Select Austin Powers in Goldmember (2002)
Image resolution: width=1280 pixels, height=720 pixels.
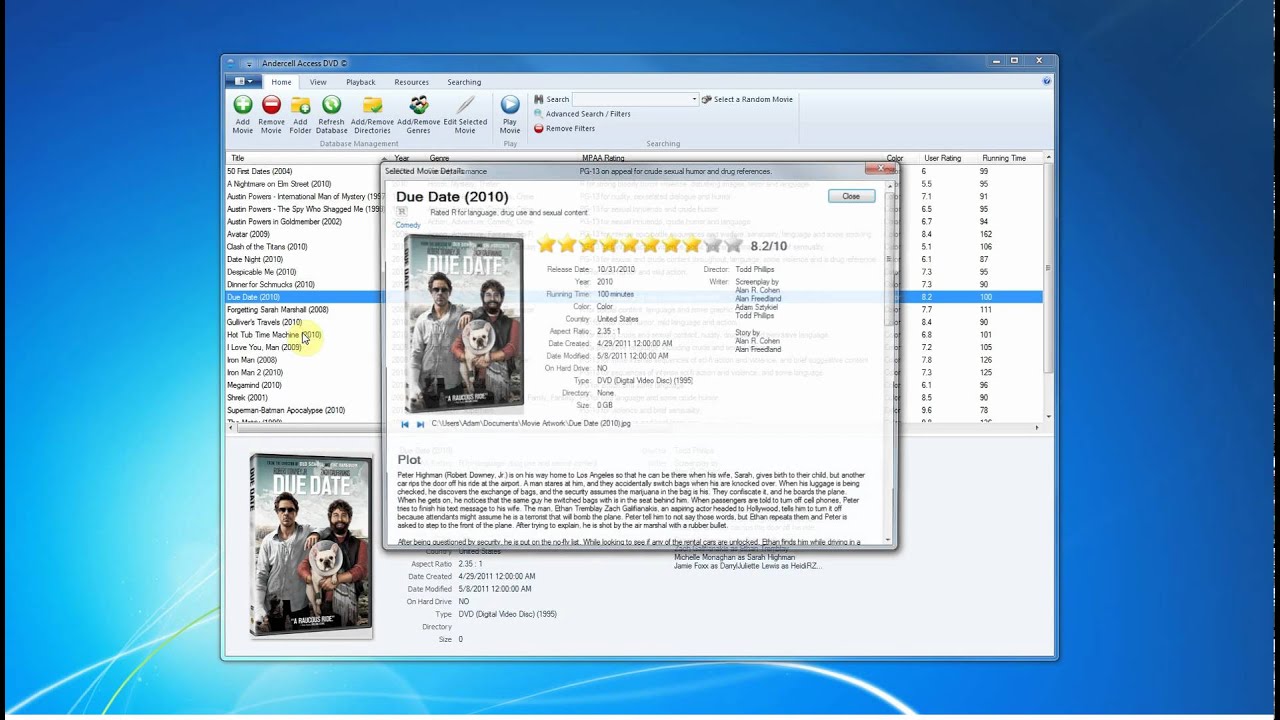(x=284, y=222)
